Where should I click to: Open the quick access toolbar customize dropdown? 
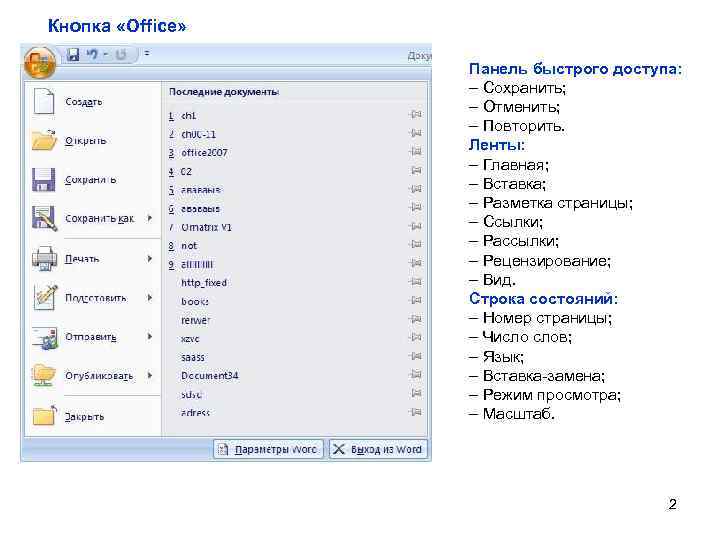coord(147,53)
